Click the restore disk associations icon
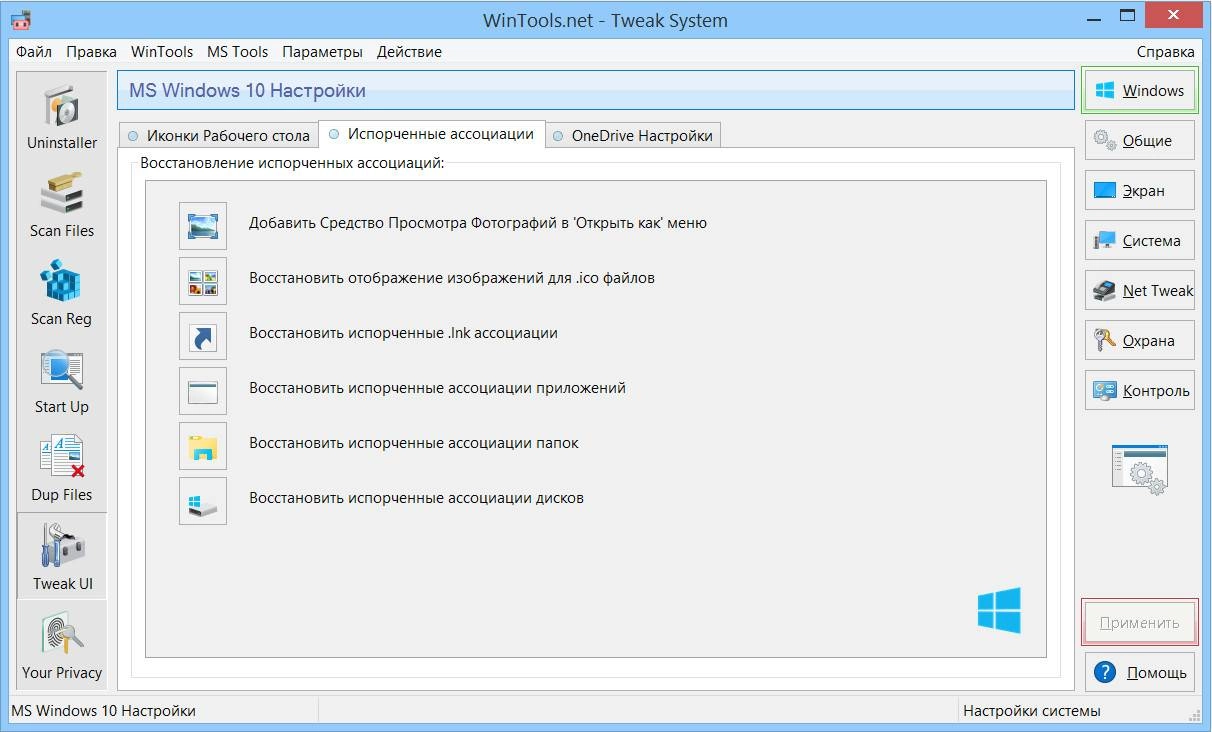This screenshot has width=1212, height=732. click(x=203, y=500)
